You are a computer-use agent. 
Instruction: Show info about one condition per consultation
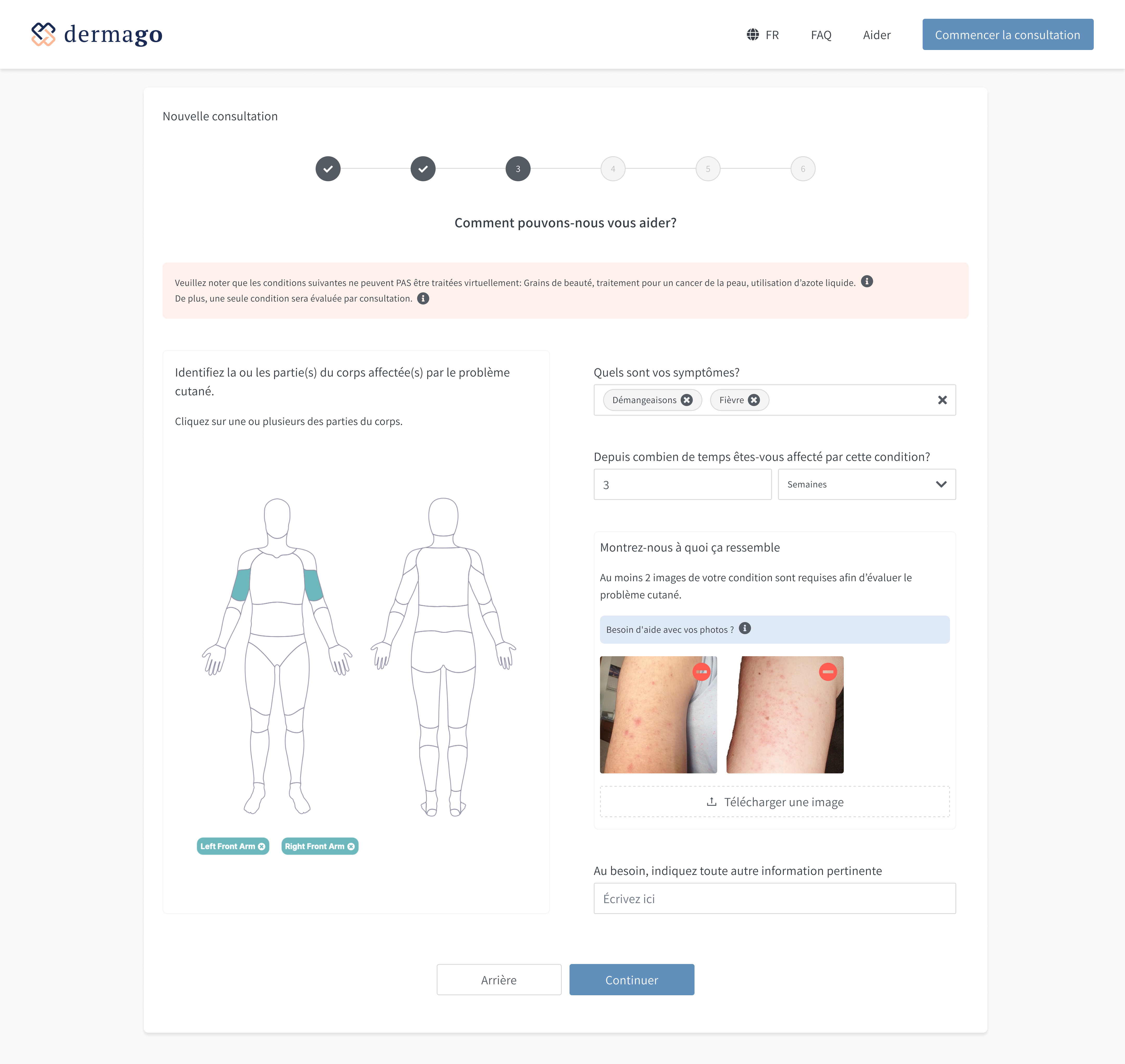pos(423,298)
